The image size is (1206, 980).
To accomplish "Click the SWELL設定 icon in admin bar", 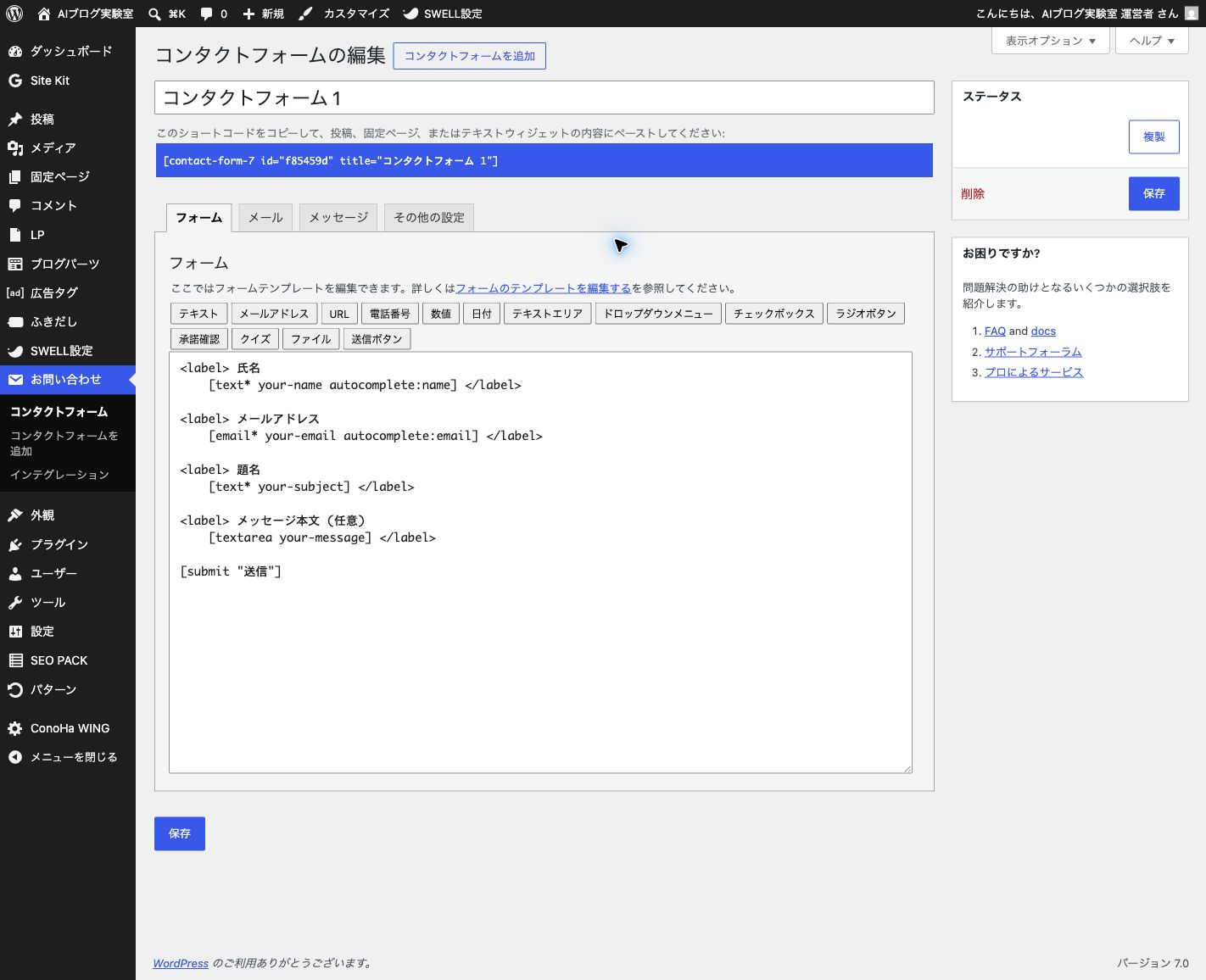I will [410, 14].
